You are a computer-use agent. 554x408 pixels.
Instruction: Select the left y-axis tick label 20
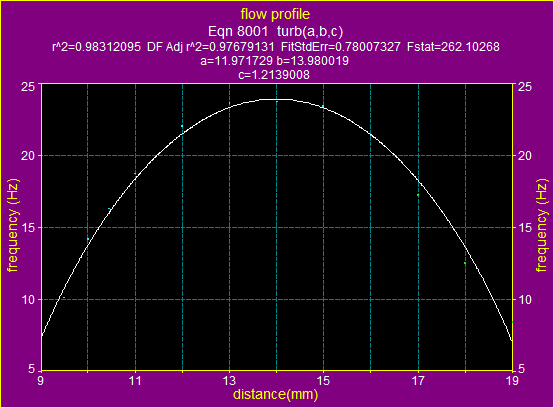28,155
